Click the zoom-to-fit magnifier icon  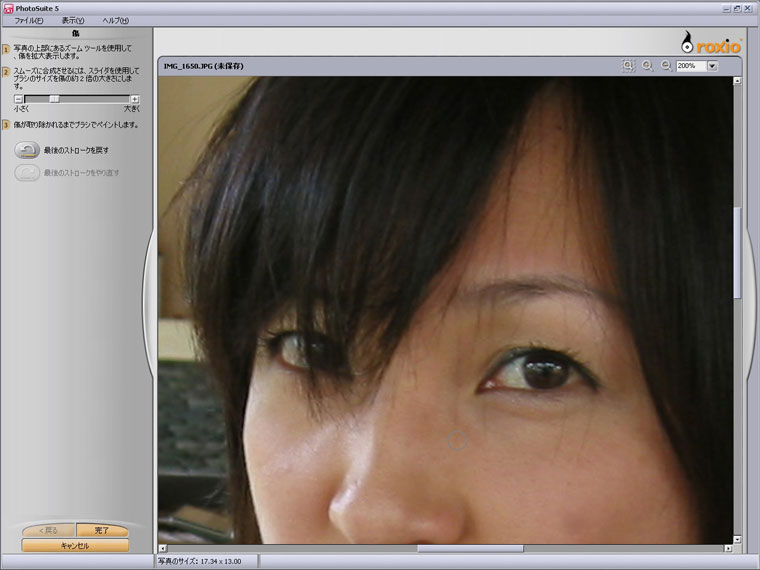628,66
